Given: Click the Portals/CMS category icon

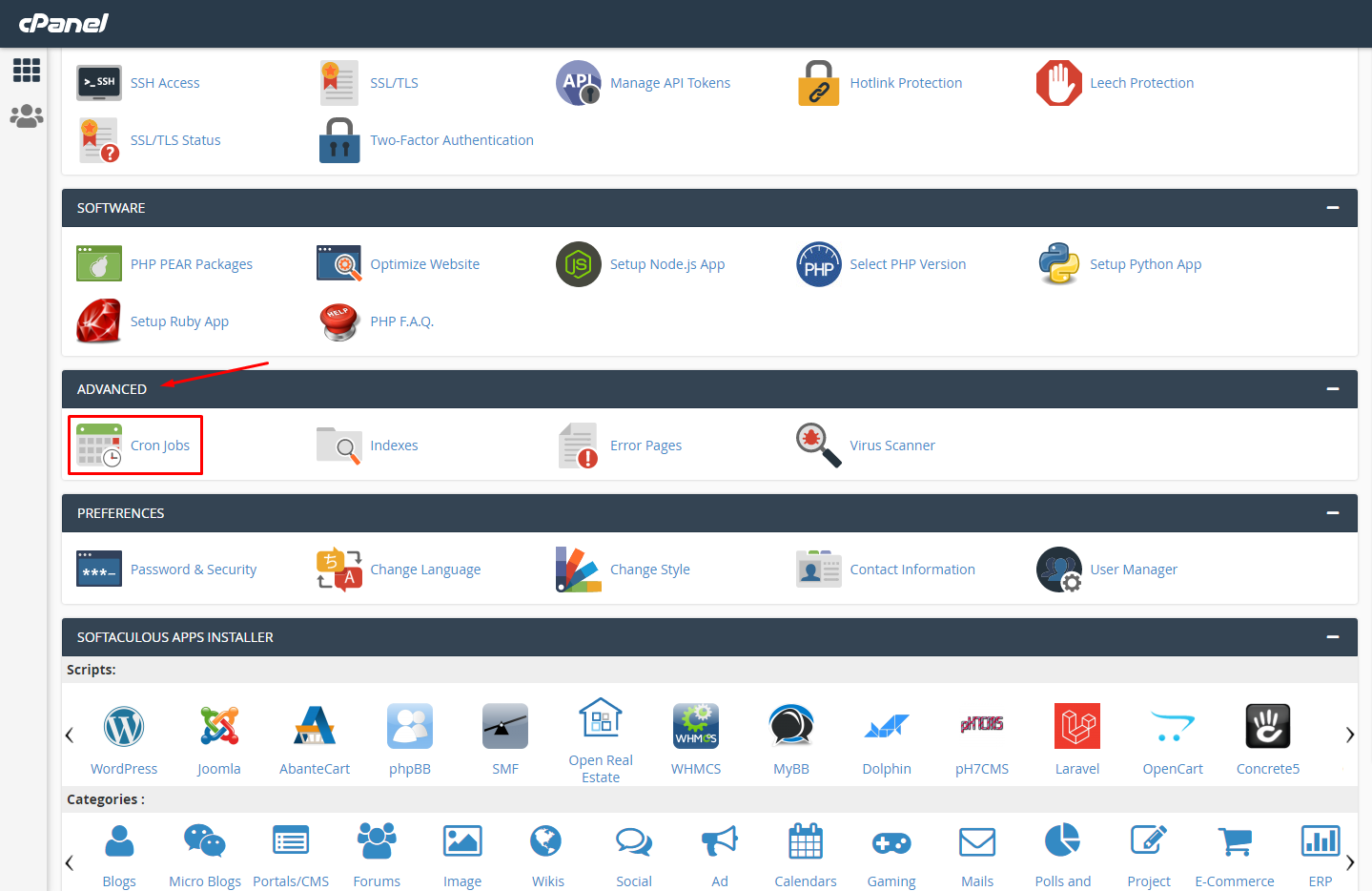Looking at the screenshot, I should click(291, 841).
